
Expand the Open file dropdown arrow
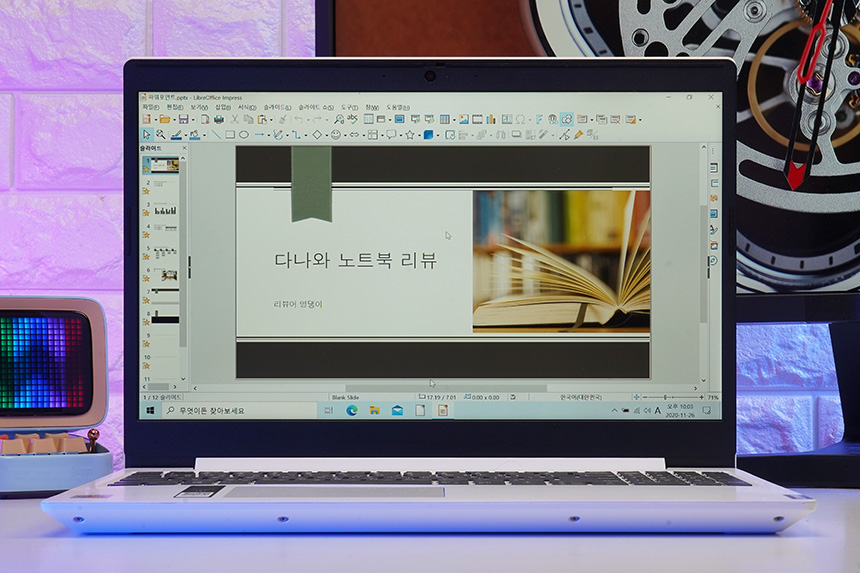174,120
